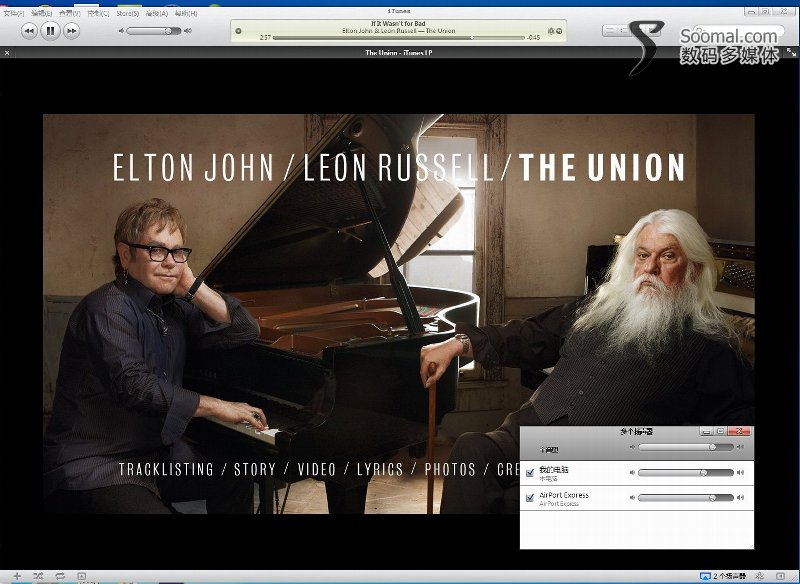This screenshot has height=584, width=800.
Task: Toggle shuffle in bottom bar
Action: coord(38,576)
